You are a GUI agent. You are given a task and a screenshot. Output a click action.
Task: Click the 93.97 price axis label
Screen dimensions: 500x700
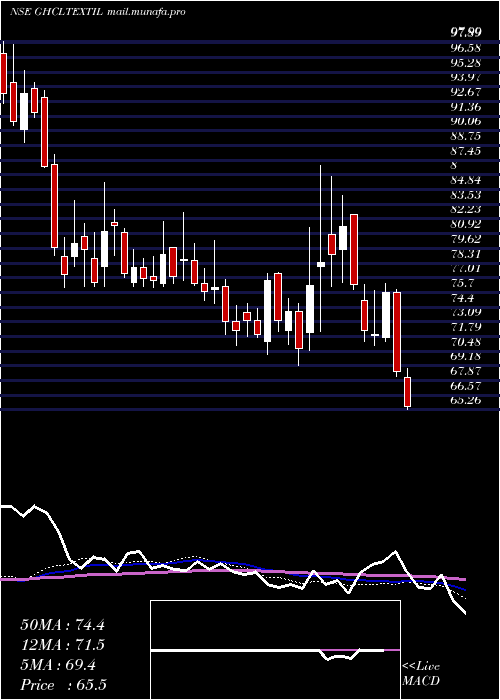coord(465,77)
